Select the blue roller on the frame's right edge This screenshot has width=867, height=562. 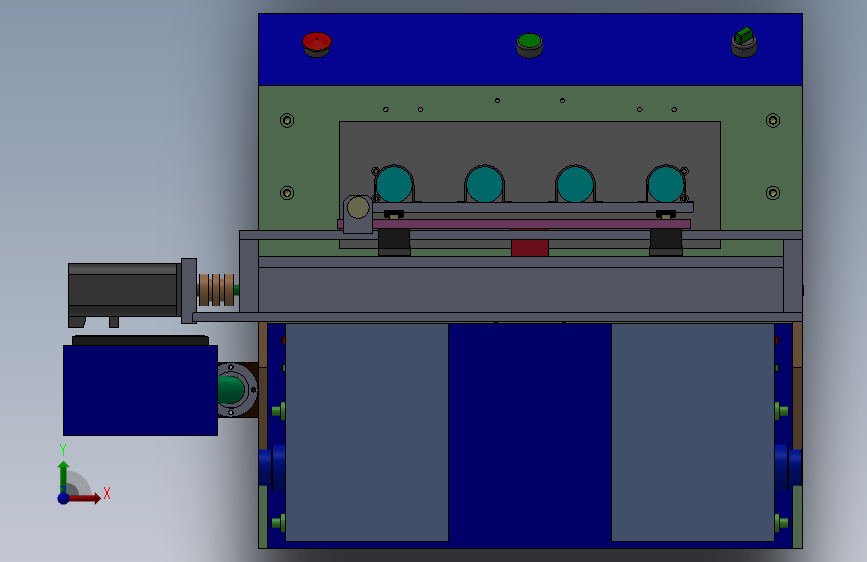788,467
